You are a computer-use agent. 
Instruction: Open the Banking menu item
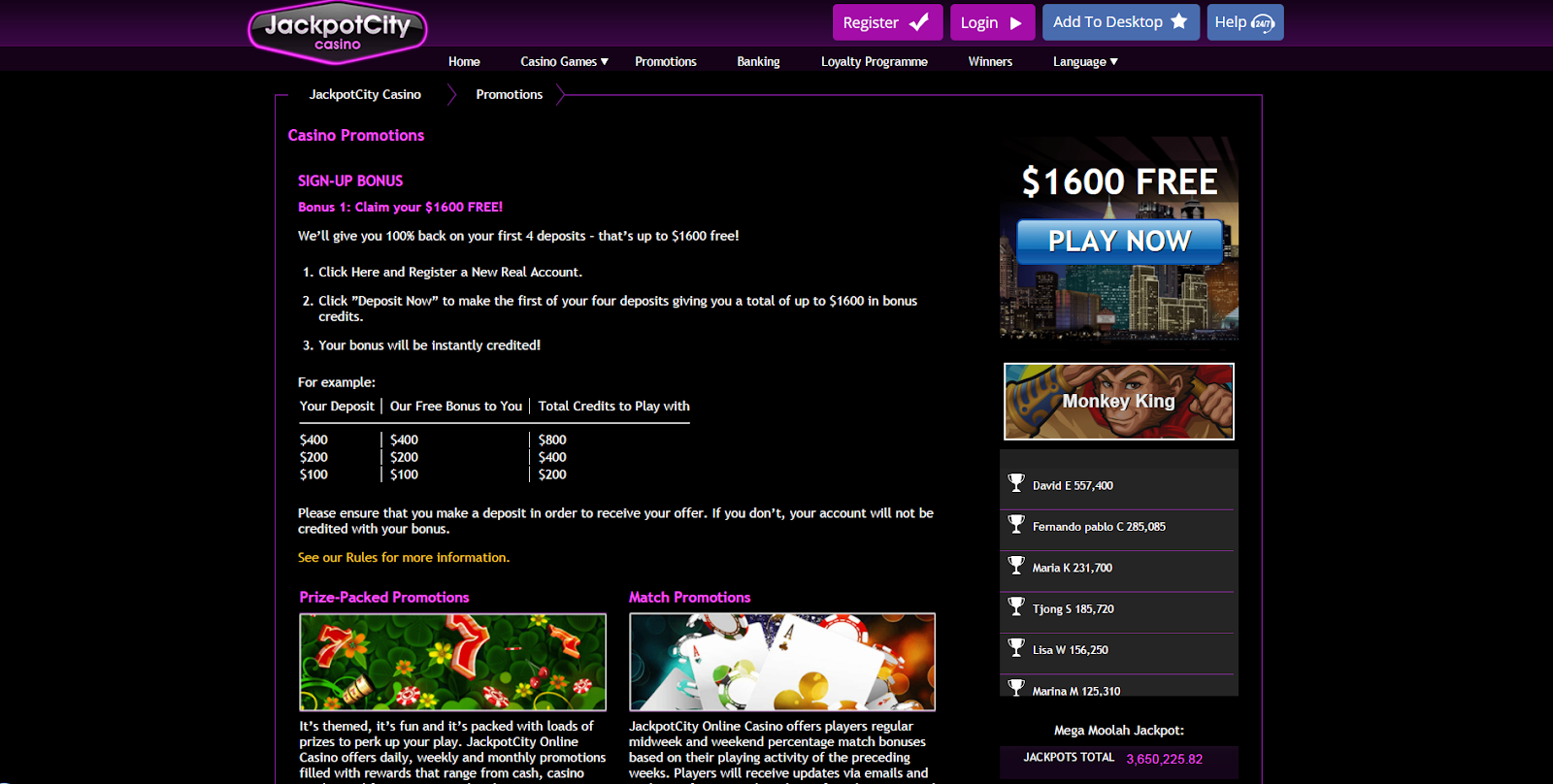(758, 61)
